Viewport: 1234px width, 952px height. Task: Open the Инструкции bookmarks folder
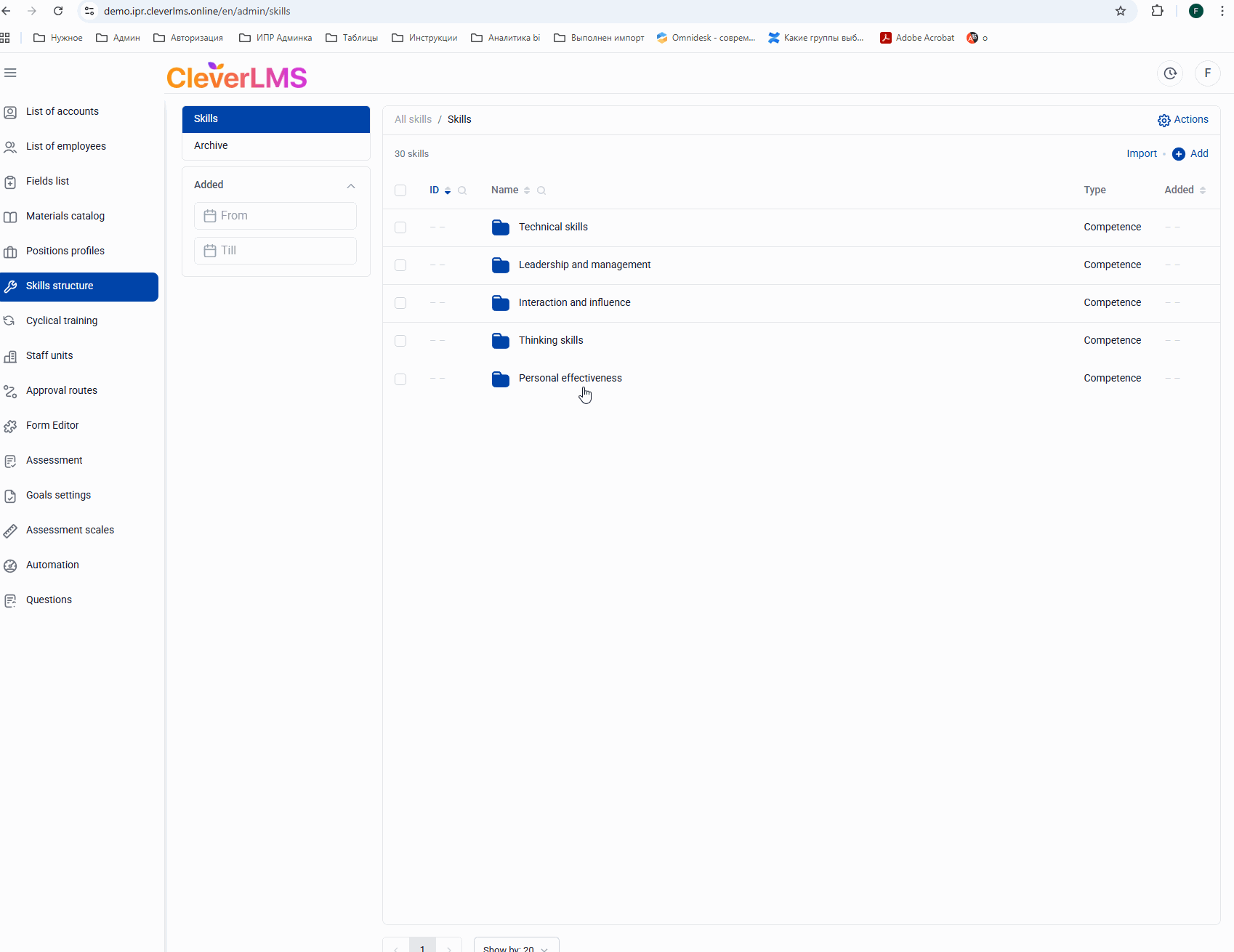424,38
